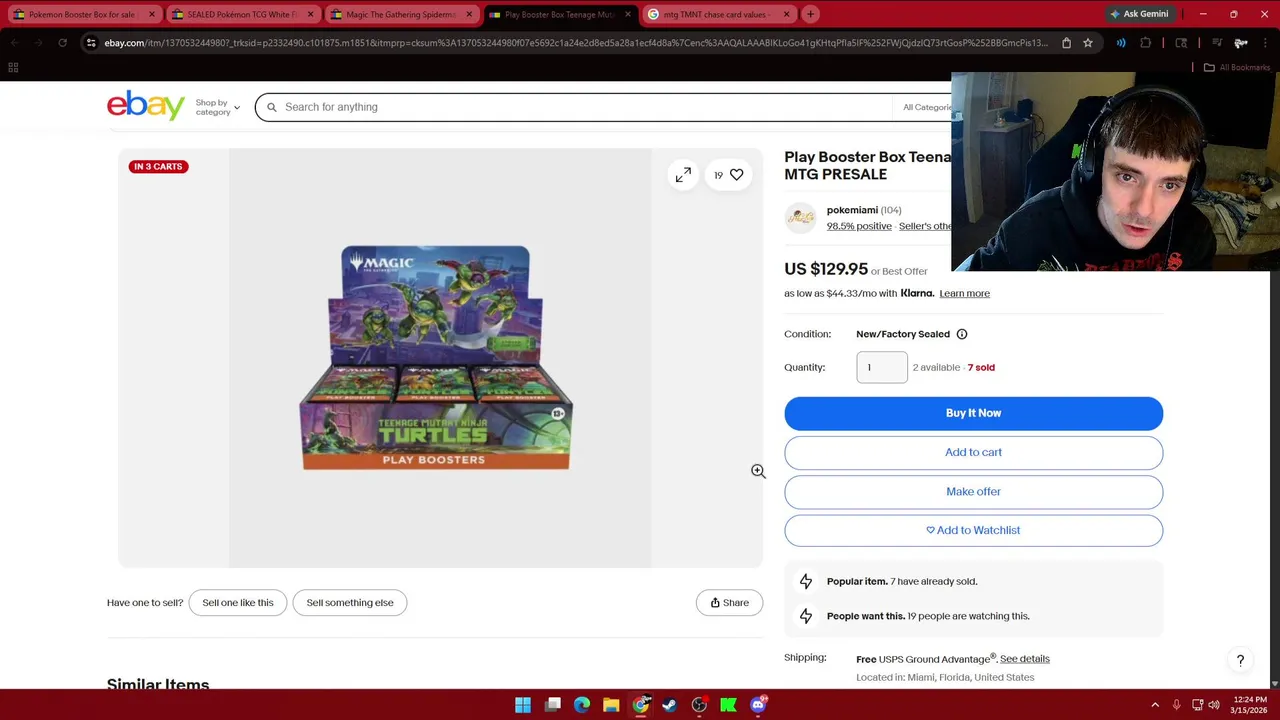This screenshot has height=720, width=1280.
Task: Open shipping See details link
Action: (x=1025, y=659)
